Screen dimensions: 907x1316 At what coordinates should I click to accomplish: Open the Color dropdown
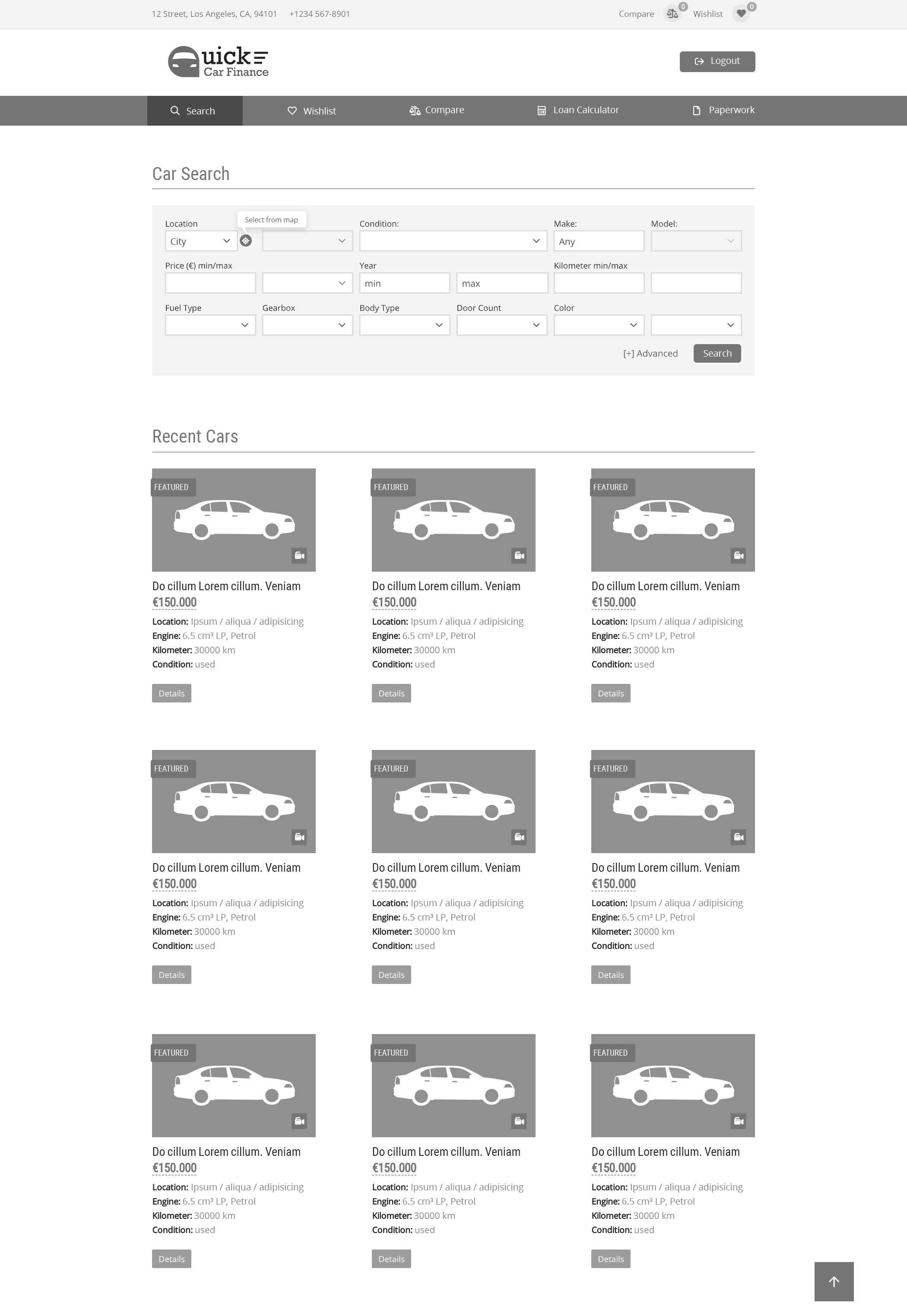coord(599,325)
